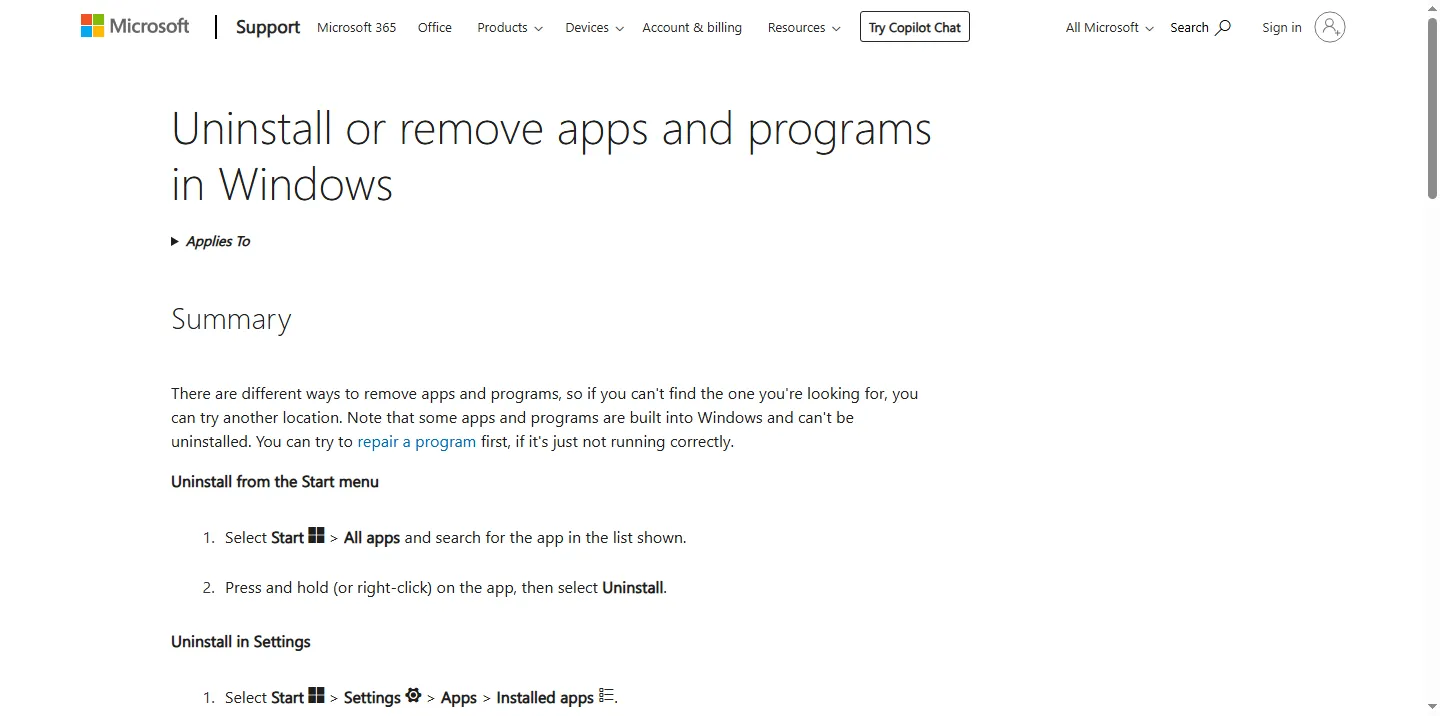1440x716 pixels.
Task: Follow the repair a program link
Action: point(416,441)
